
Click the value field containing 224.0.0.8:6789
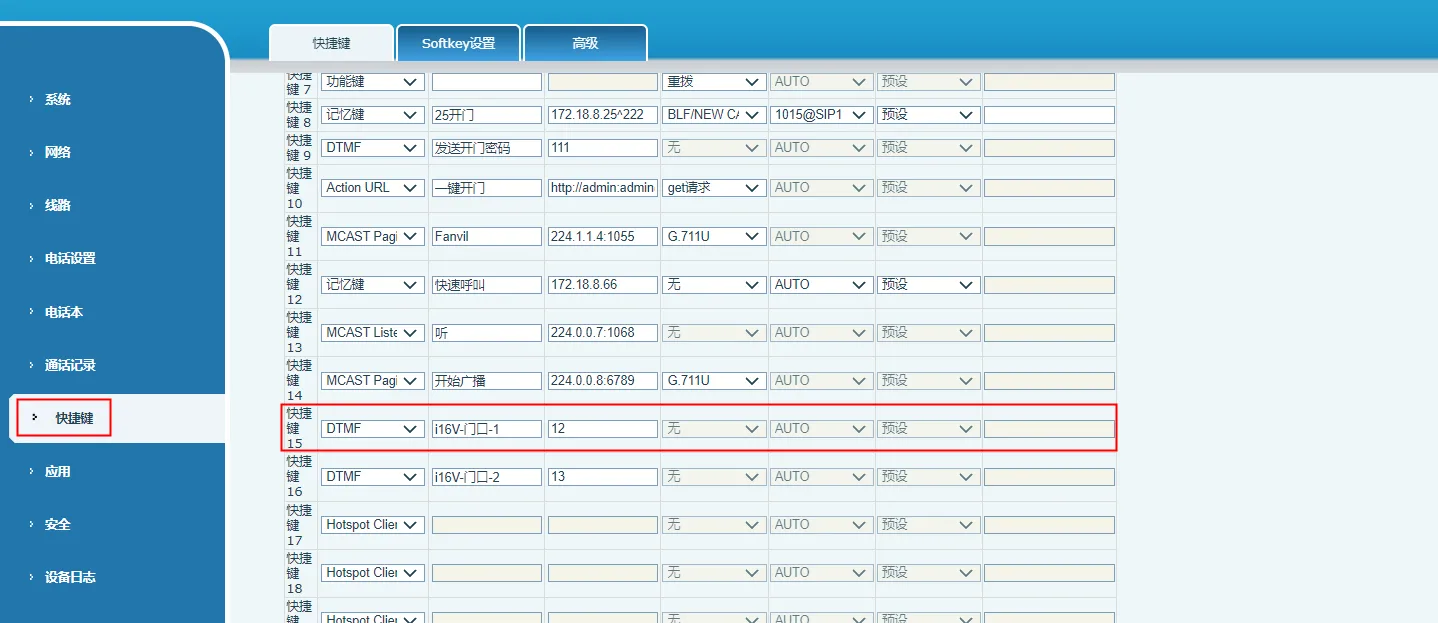click(602, 381)
